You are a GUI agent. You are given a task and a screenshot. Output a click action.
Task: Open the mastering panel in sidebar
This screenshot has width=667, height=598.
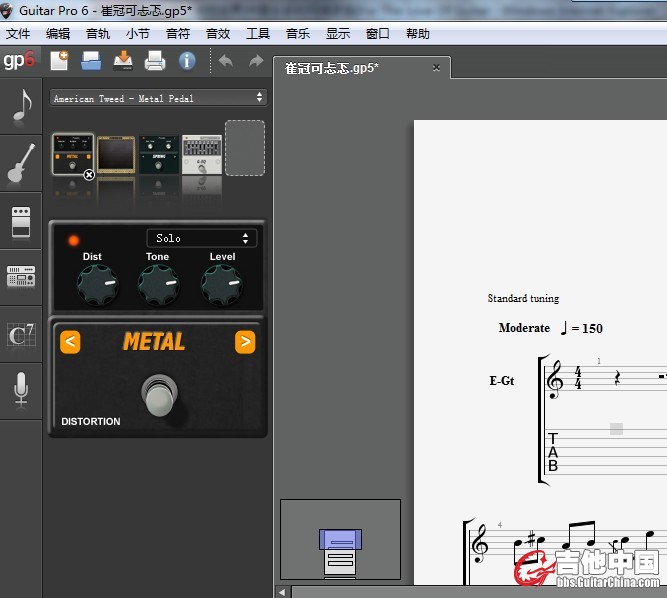coord(21,277)
